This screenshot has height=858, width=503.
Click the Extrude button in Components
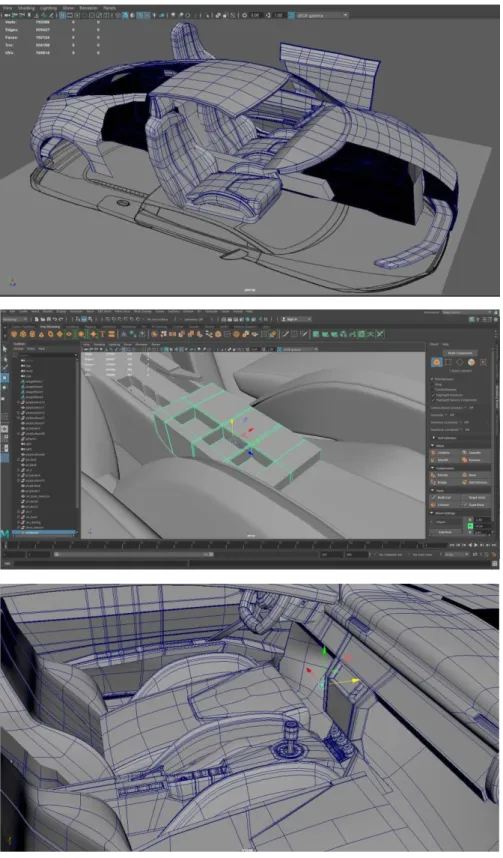[x=445, y=475]
